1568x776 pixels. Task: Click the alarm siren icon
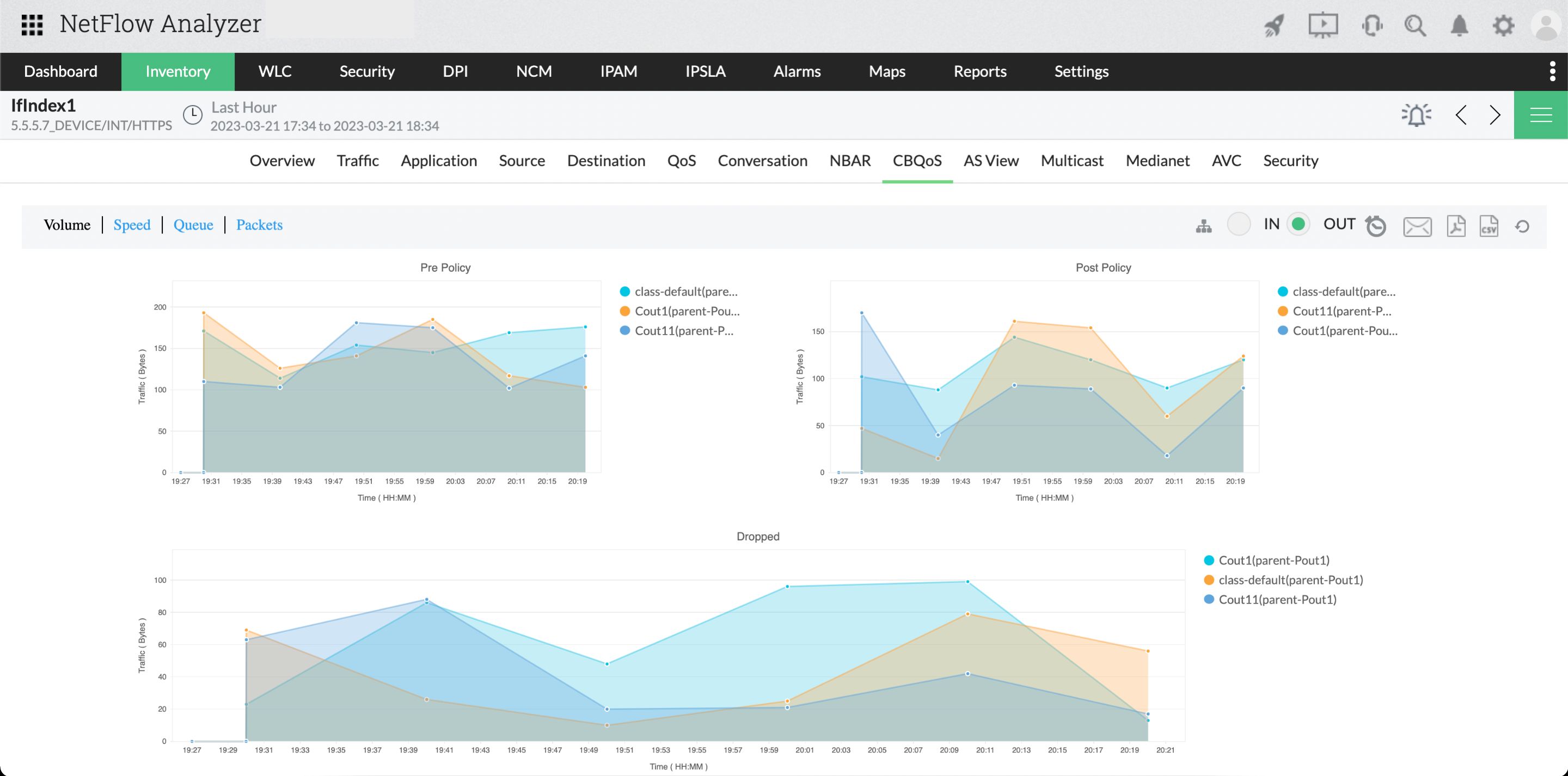click(x=1416, y=115)
